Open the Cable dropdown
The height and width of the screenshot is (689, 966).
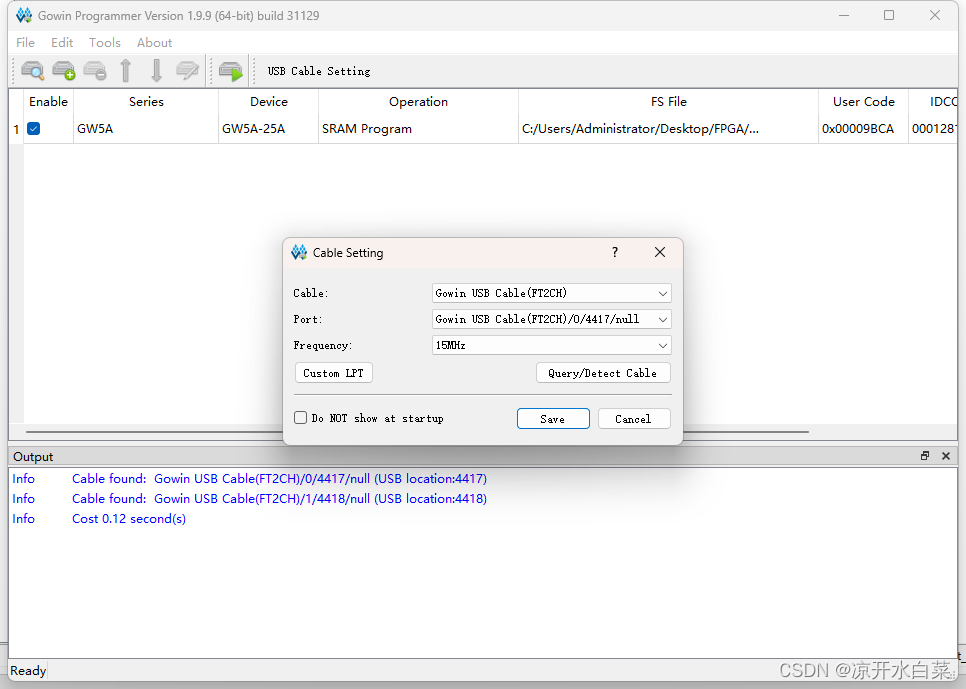(x=551, y=293)
